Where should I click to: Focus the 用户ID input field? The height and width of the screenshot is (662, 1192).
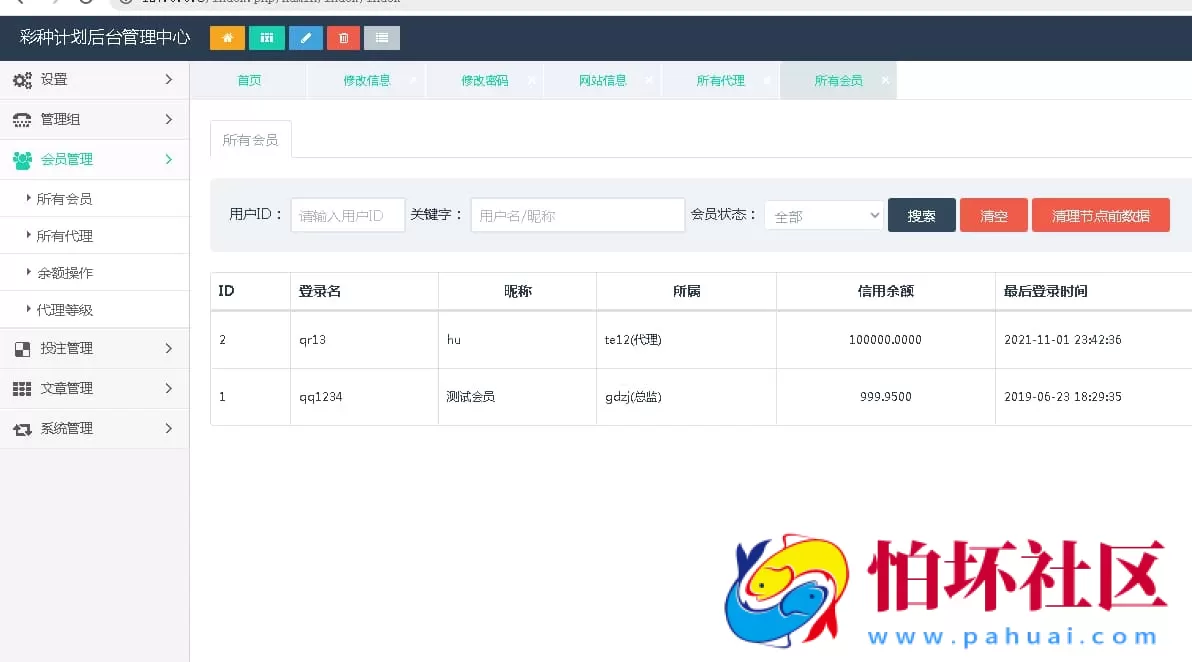[348, 215]
